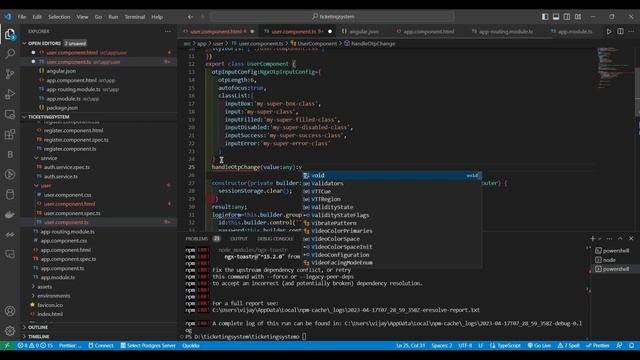Toggle primary side bar layout icon
Viewport: 640px width, 360px height.
[545, 17]
